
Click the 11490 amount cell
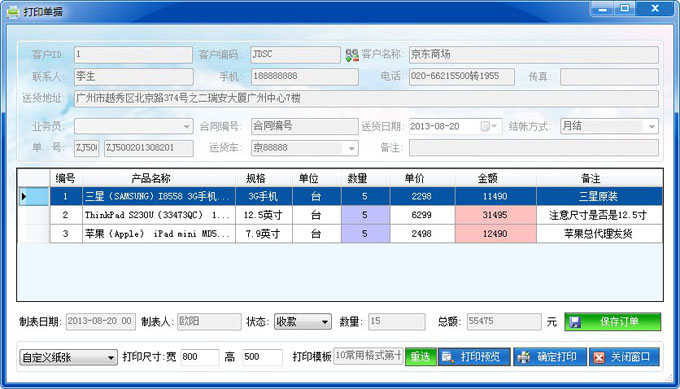point(496,196)
